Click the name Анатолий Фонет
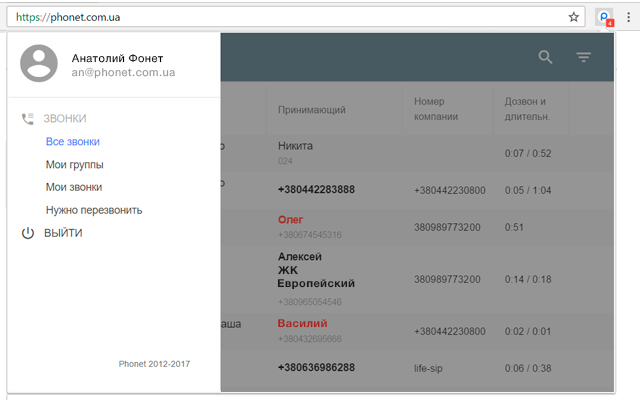 118,58
